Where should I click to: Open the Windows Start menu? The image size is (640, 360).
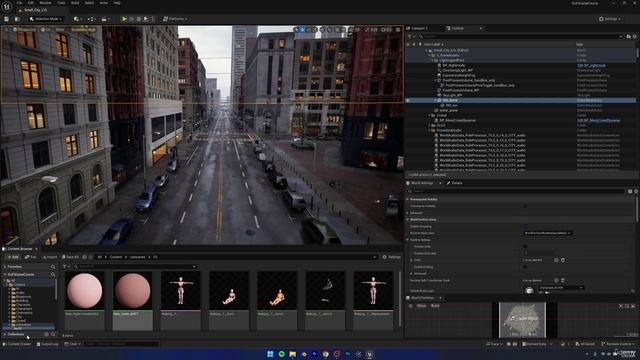[x=270, y=354]
